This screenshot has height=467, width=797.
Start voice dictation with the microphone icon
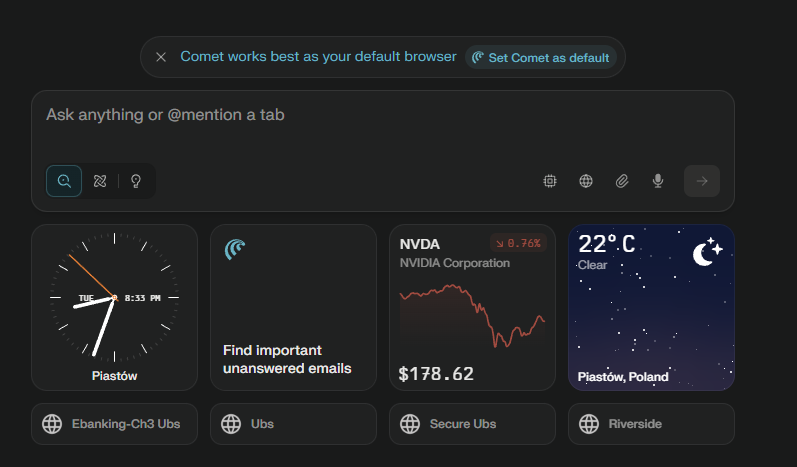658,181
